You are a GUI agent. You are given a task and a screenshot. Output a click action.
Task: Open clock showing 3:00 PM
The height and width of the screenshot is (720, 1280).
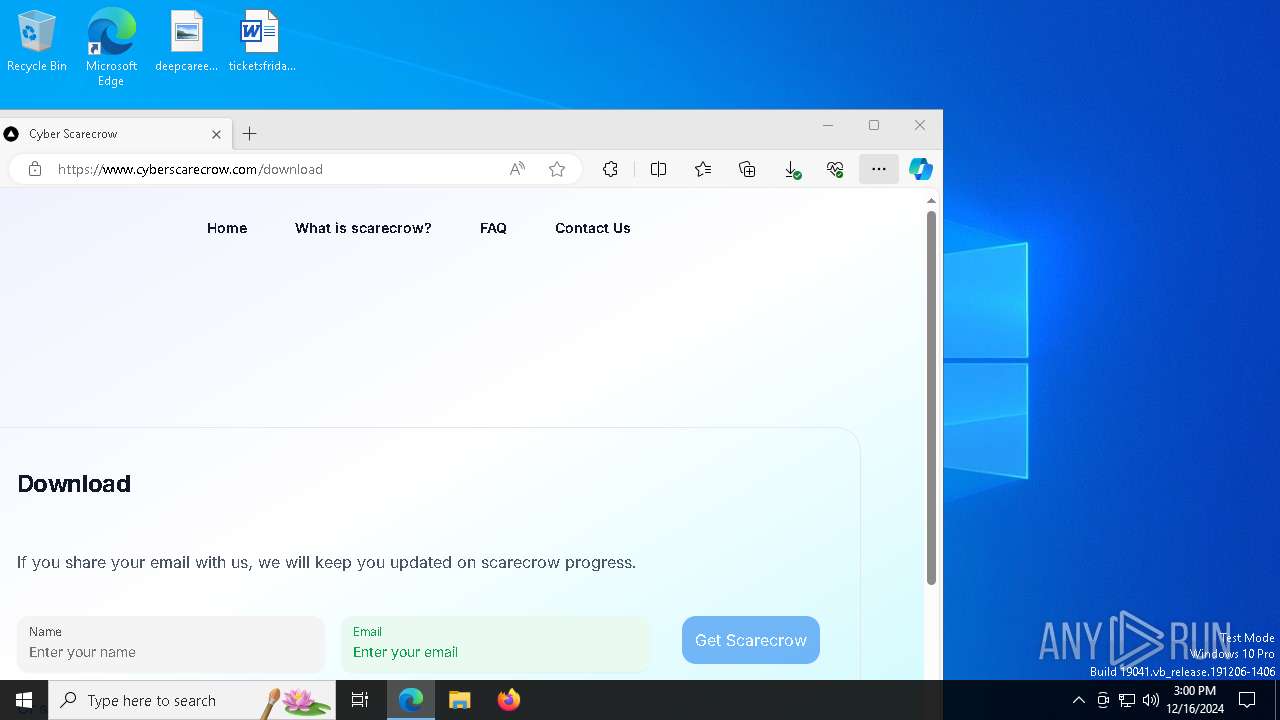[1195, 700]
